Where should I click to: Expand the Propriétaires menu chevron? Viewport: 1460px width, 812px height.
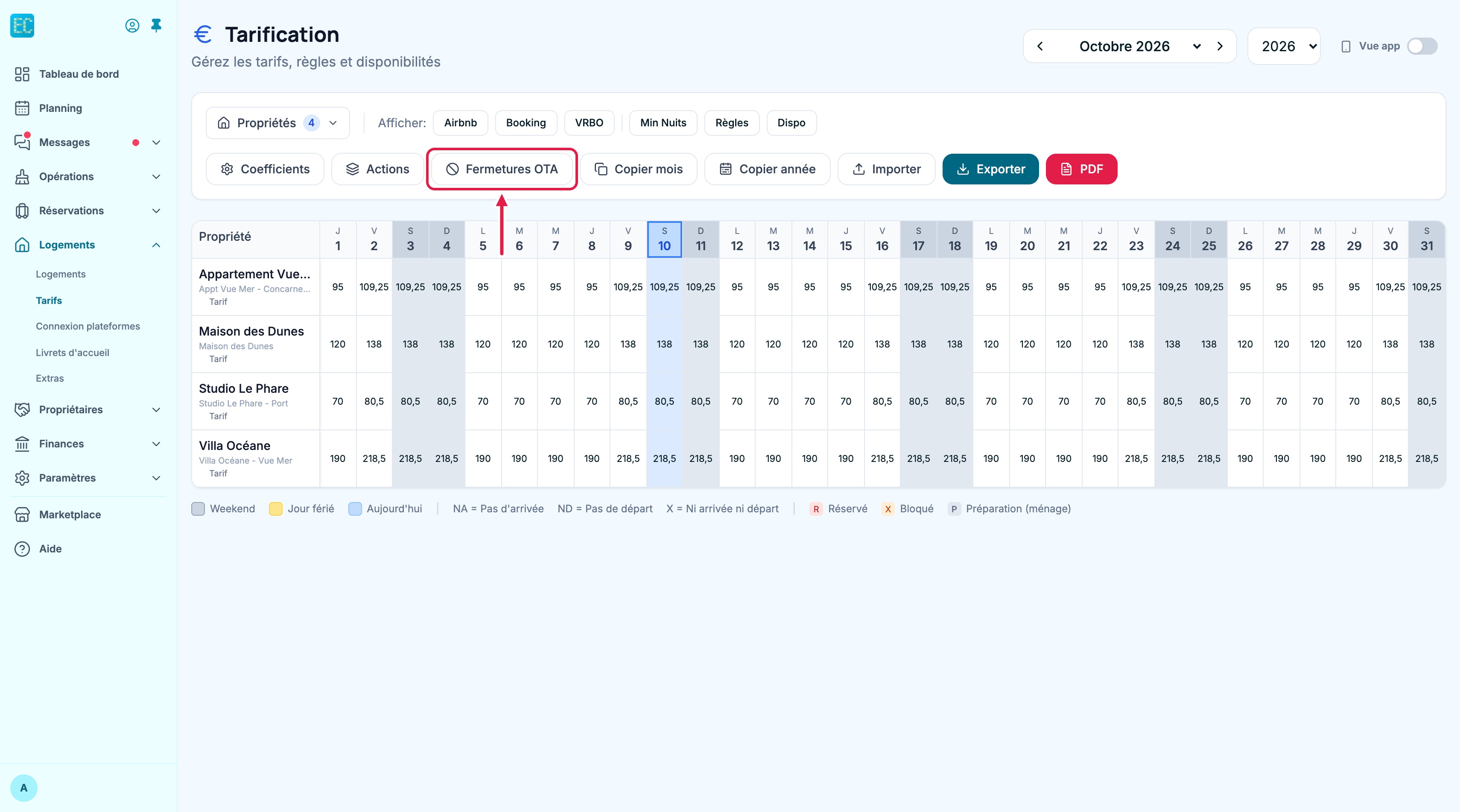(156, 410)
